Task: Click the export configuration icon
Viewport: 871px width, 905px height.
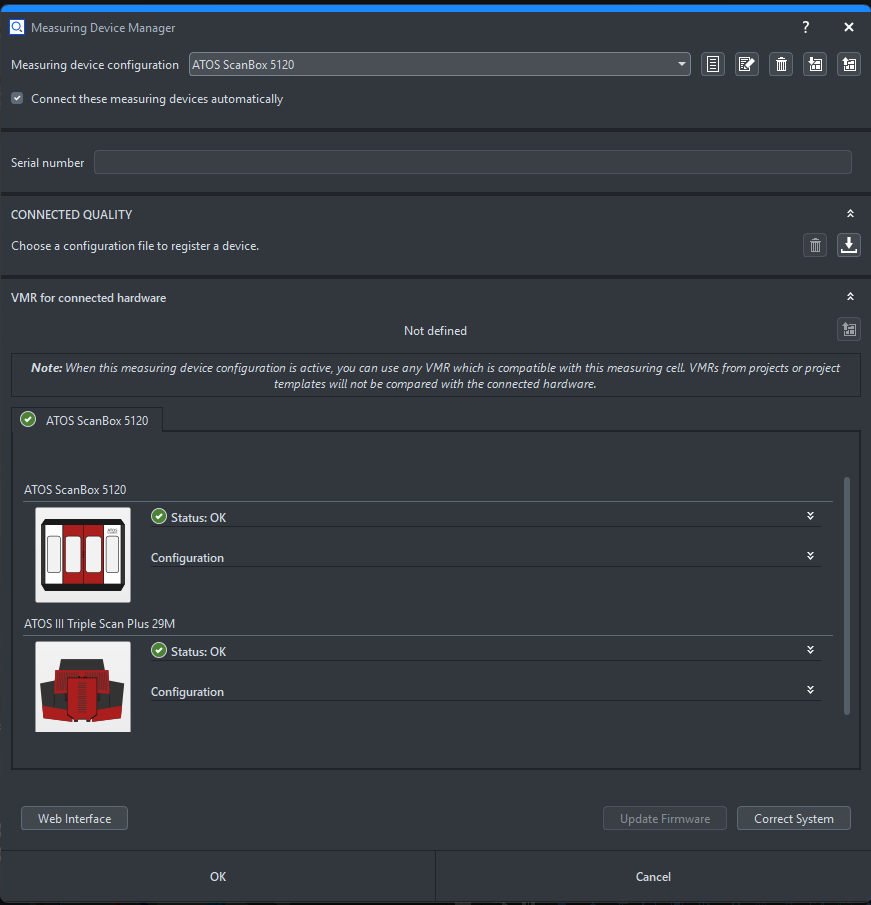Action: 849,64
